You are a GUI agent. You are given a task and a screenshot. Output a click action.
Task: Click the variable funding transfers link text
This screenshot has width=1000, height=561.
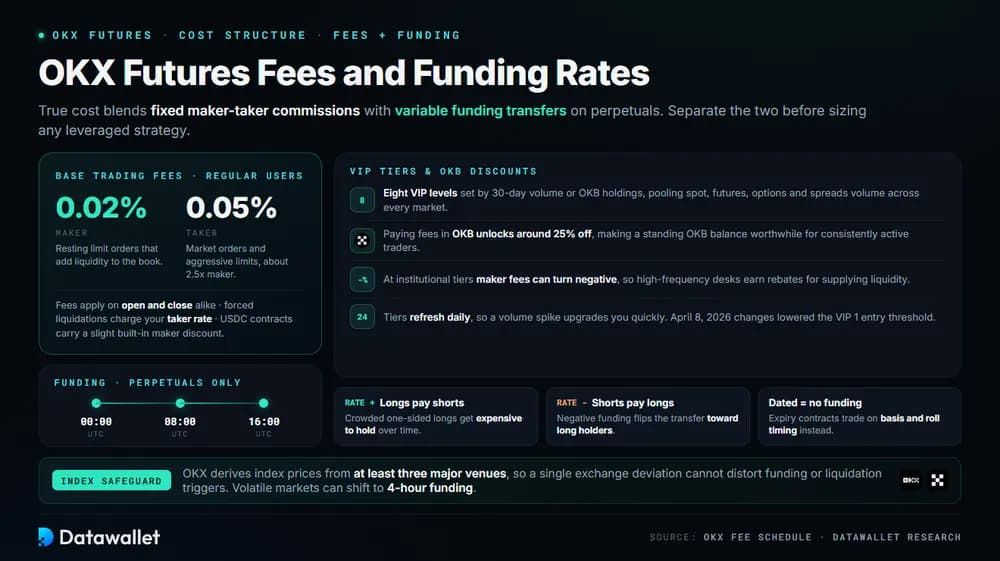[x=480, y=110]
